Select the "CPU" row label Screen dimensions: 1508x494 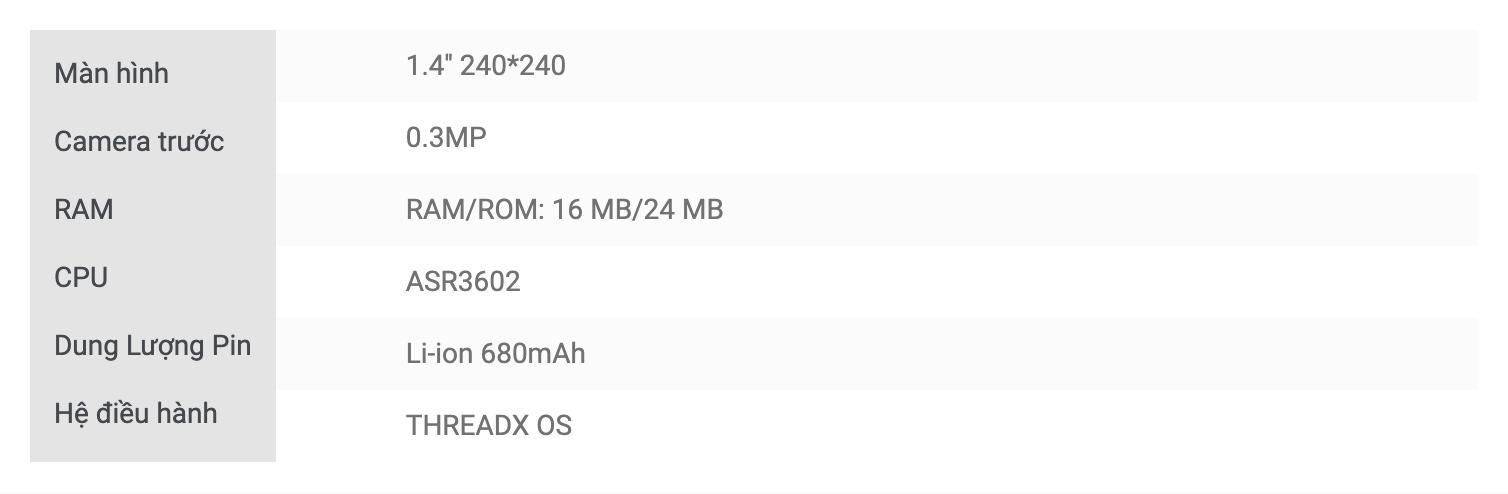(81, 278)
